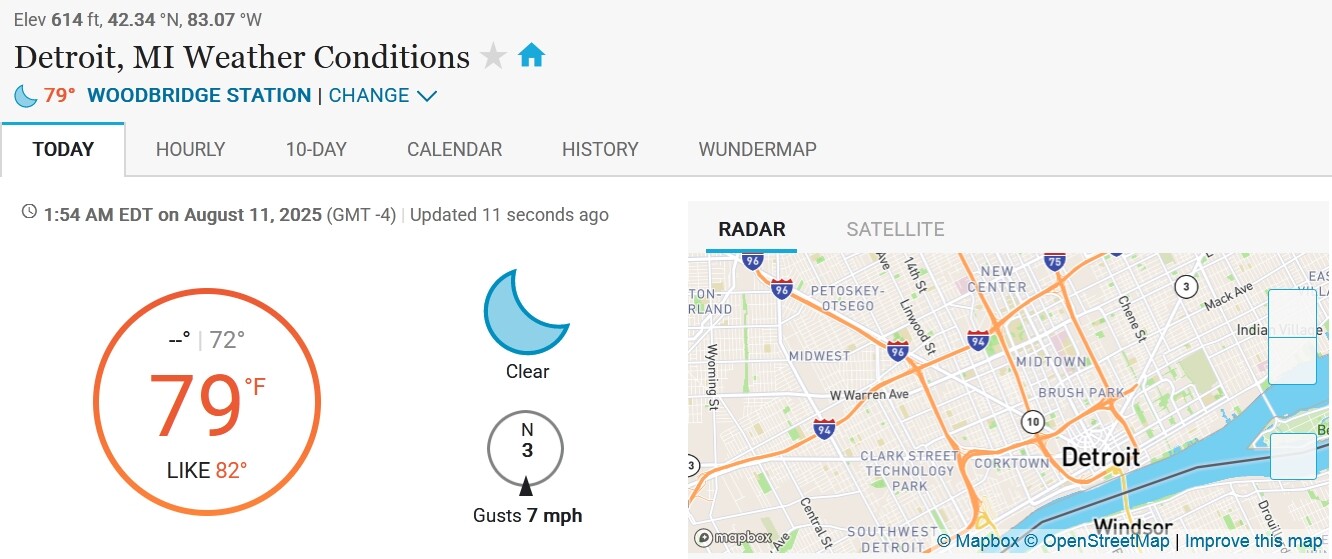This screenshot has width=1332, height=559.
Task: Click the Improve this map link
Action: pos(1253,541)
